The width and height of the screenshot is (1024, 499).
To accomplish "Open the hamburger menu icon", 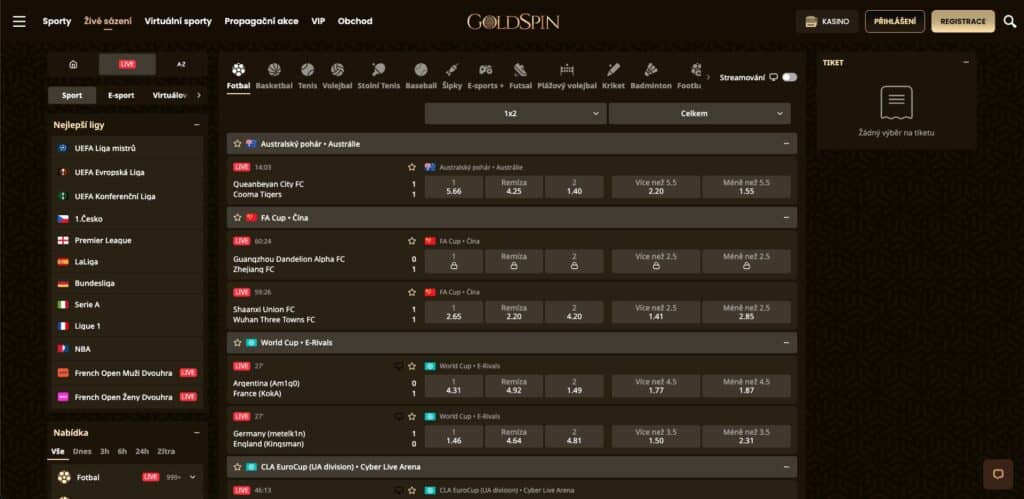I will [x=18, y=21].
